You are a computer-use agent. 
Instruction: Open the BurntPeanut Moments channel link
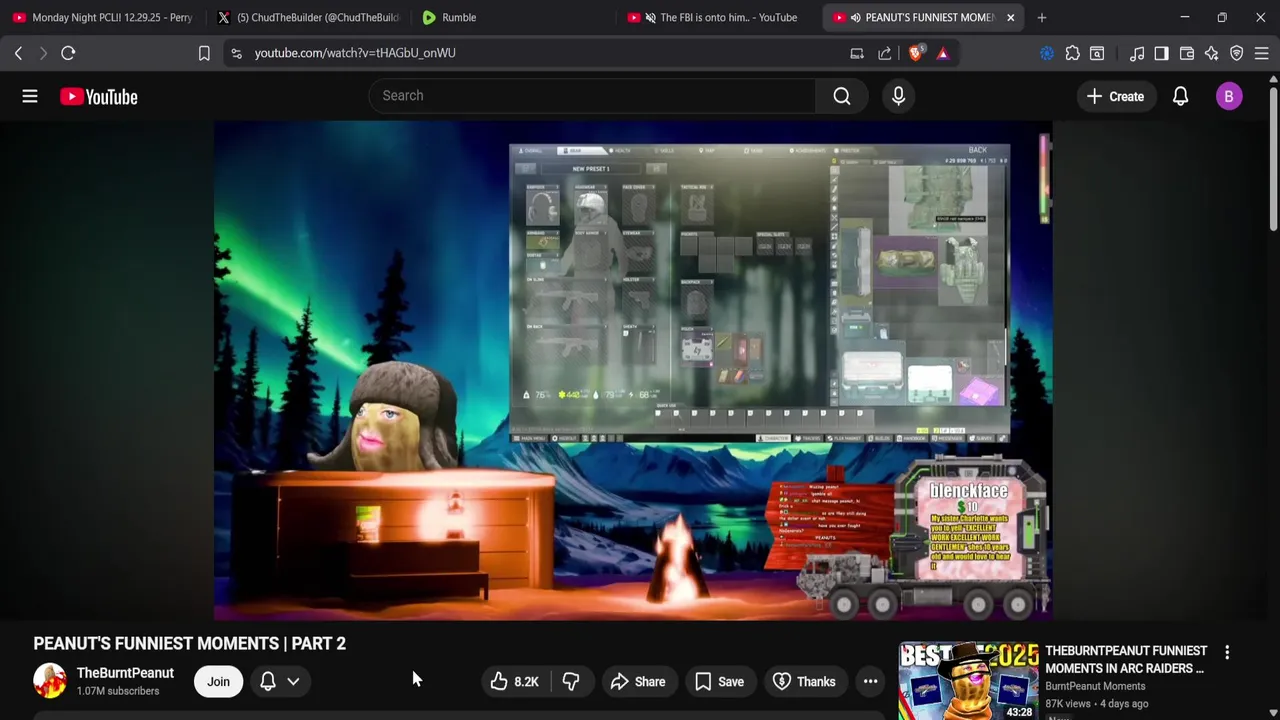pyautogui.click(x=1095, y=686)
